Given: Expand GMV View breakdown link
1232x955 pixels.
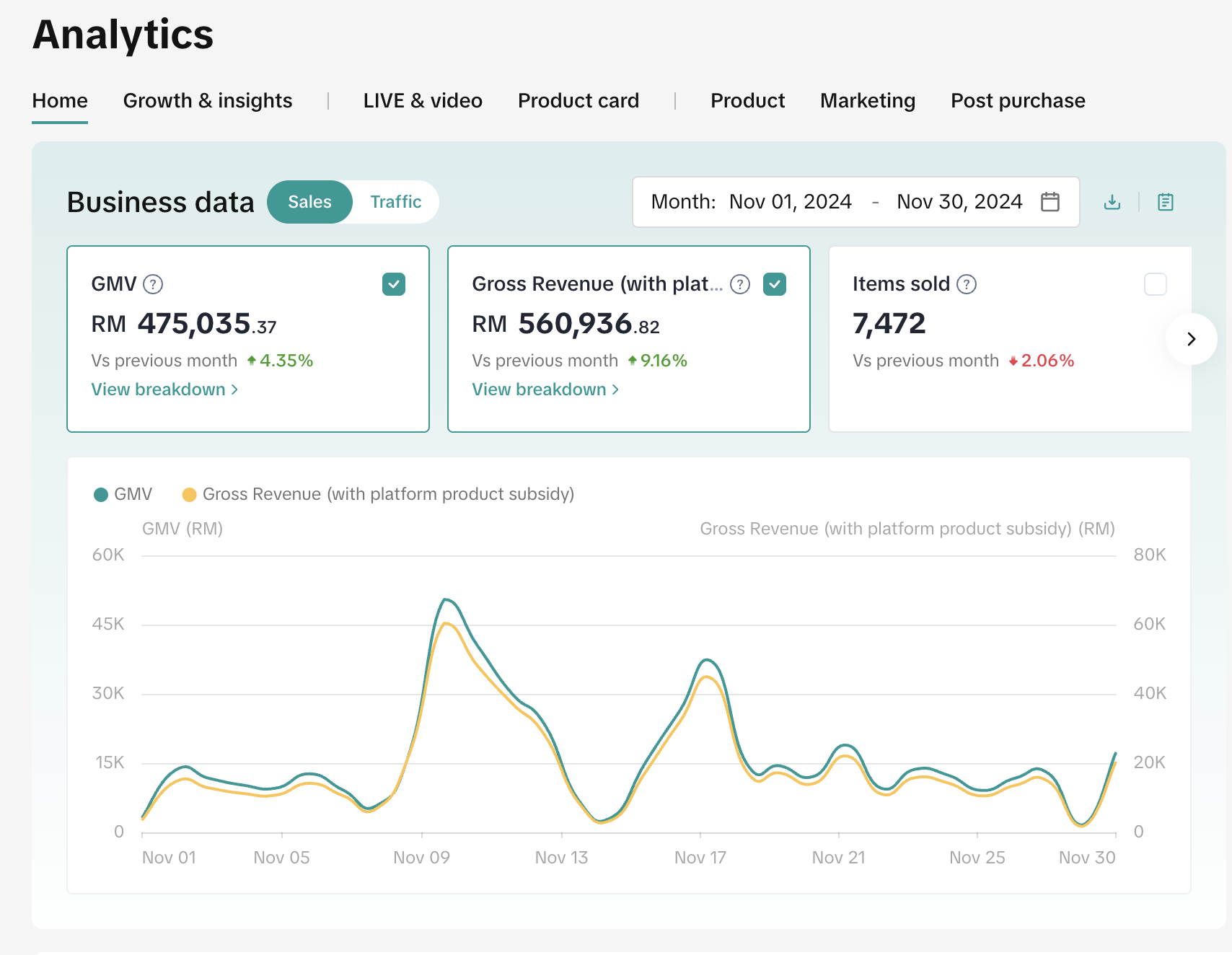Looking at the screenshot, I should (x=164, y=390).
